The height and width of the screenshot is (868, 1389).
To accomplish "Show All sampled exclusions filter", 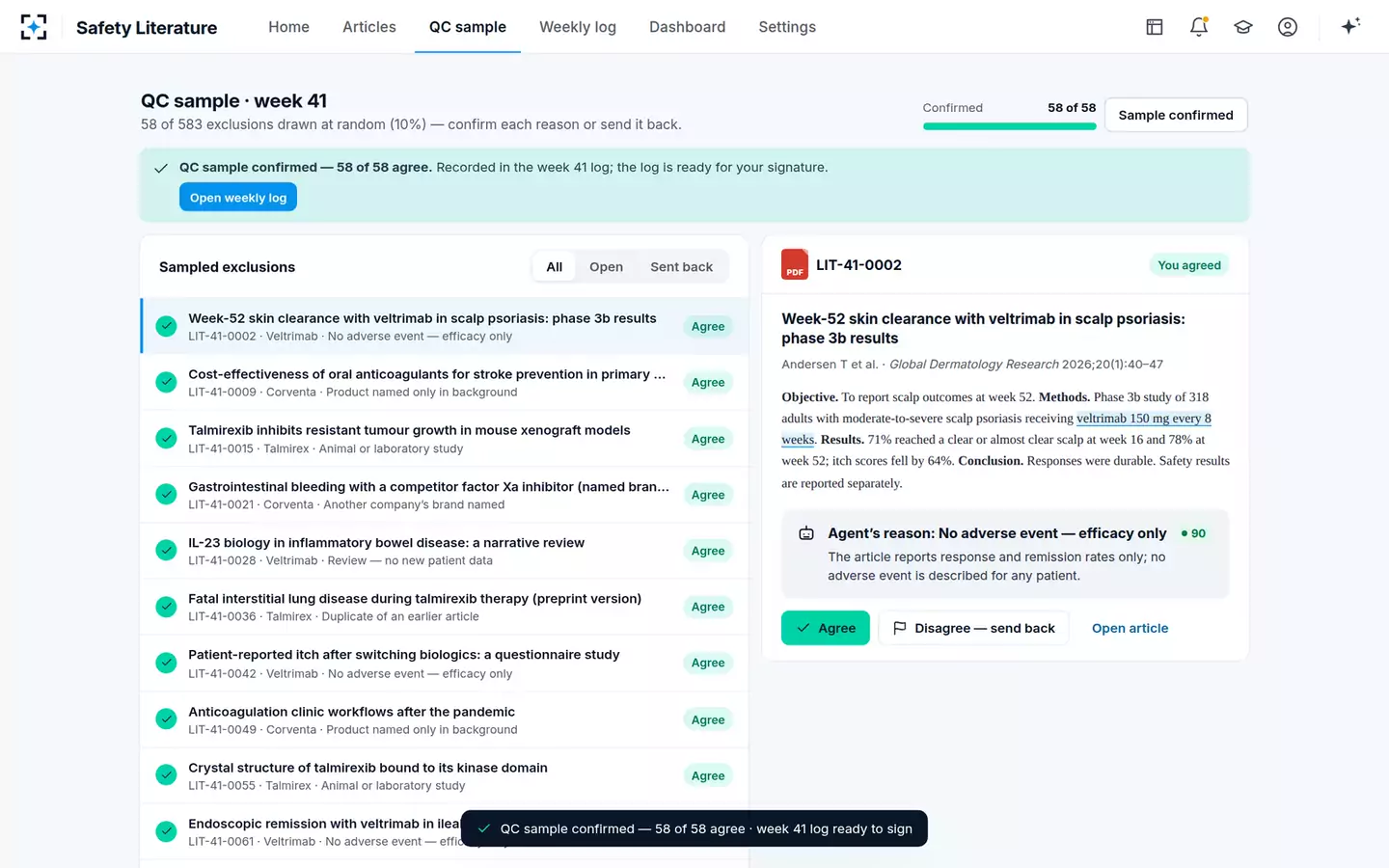I will coord(555,266).
